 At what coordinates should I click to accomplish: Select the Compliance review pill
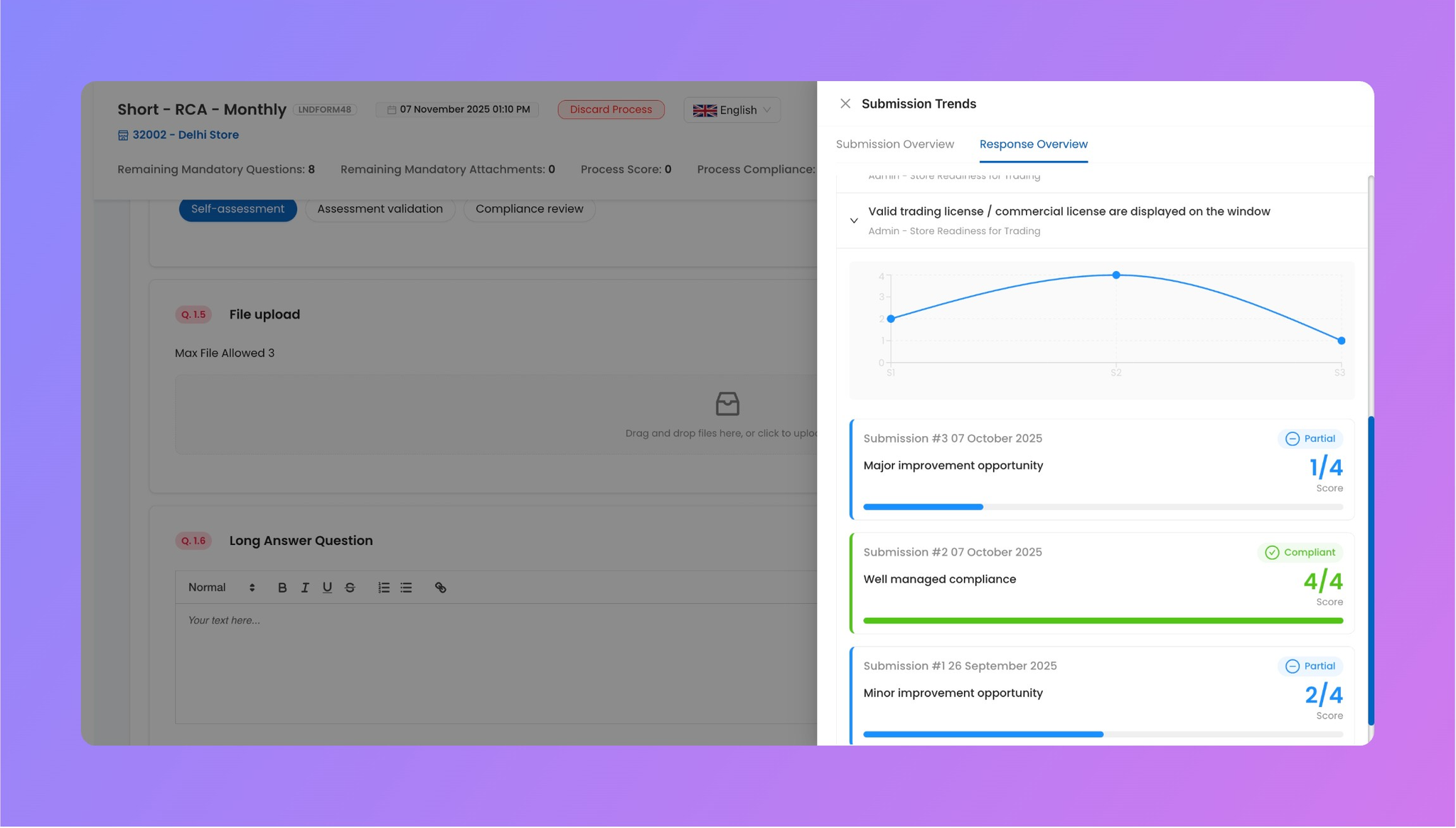coord(529,209)
